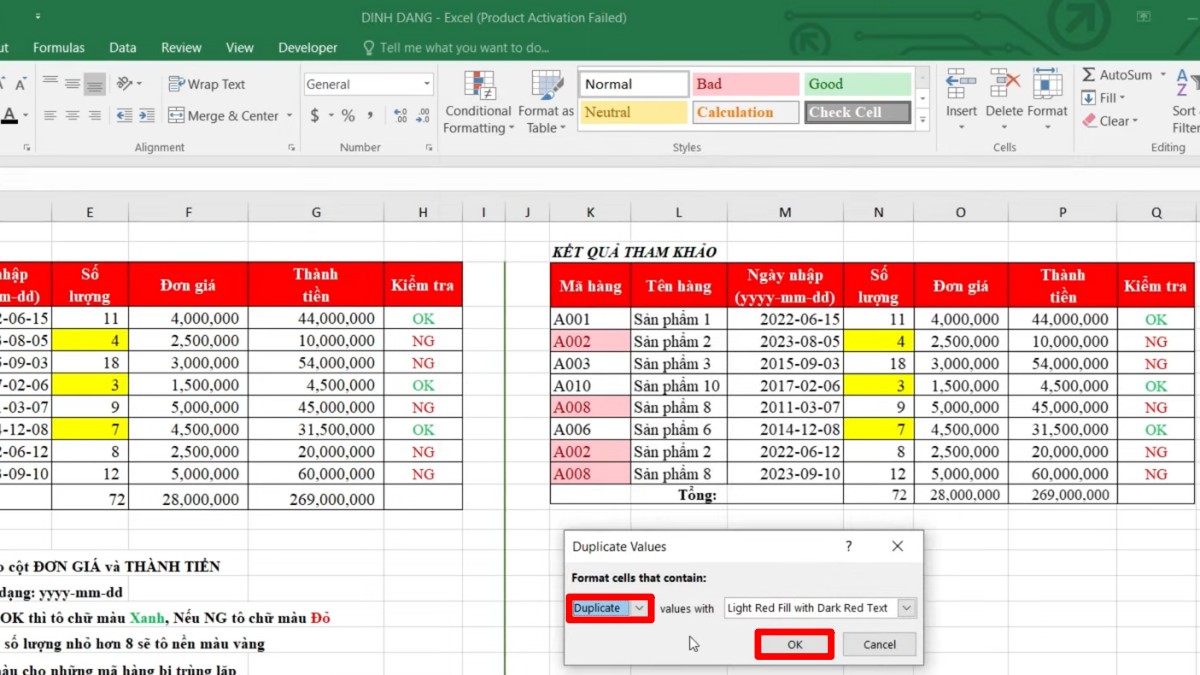Click AutoSum sigma icon
The height and width of the screenshot is (675, 1200).
(x=1089, y=75)
